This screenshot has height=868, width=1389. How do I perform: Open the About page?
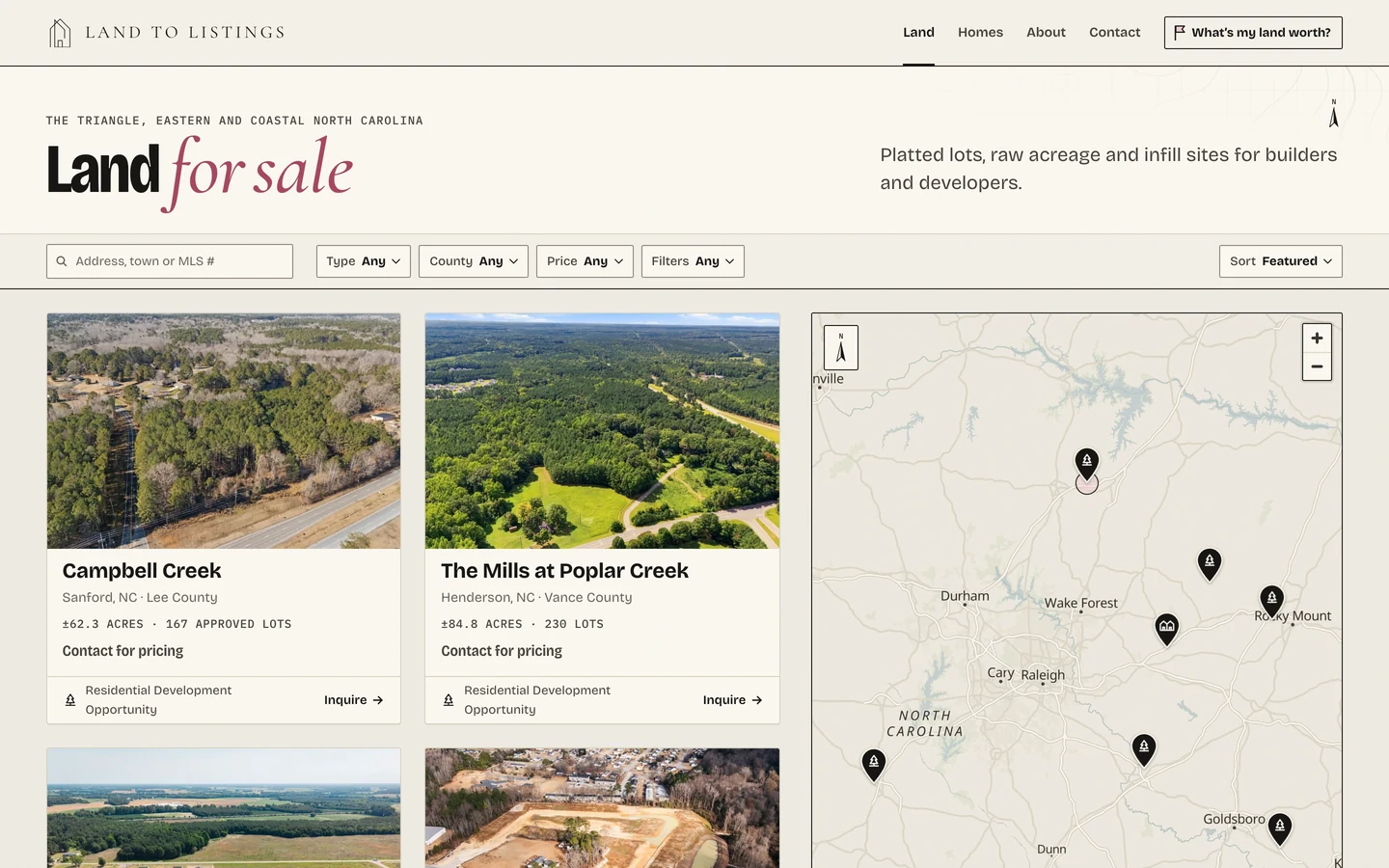click(x=1046, y=33)
